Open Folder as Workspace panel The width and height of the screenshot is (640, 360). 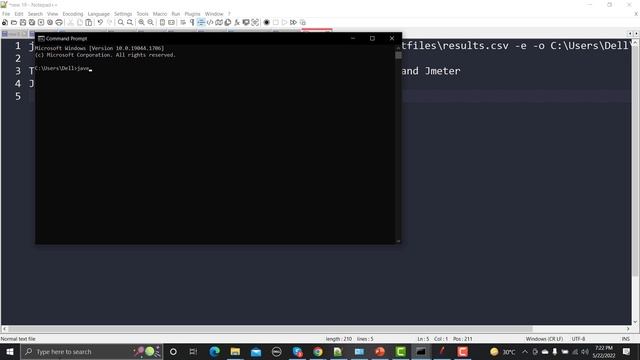(x=246, y=22)
